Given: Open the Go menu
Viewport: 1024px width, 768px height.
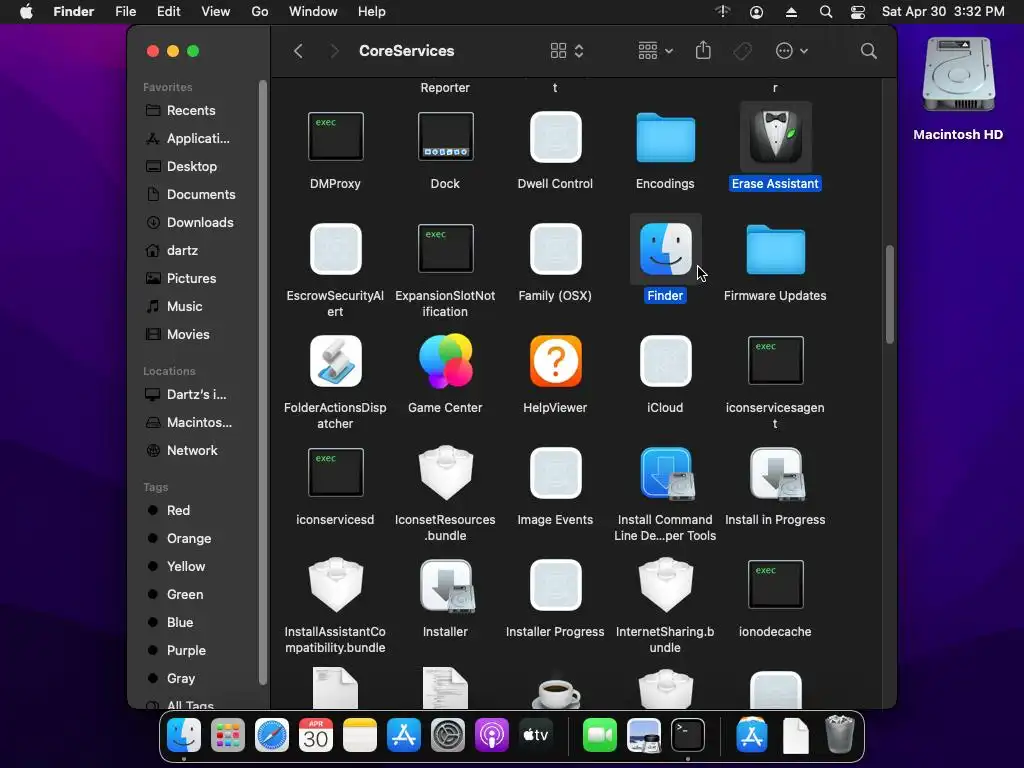Looking at the screenshot, I should coord(260,12).
